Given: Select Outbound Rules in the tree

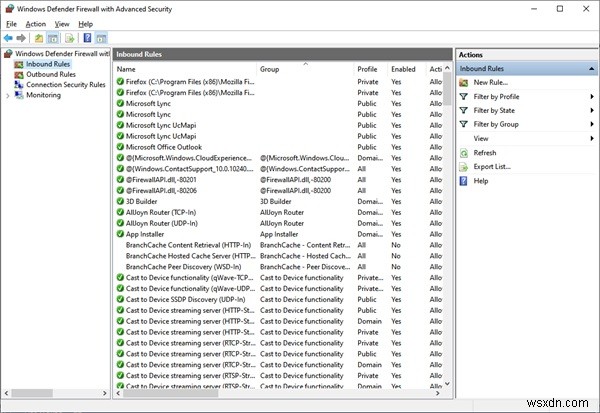Looking at the screenshot, I should tap(51, 75).
